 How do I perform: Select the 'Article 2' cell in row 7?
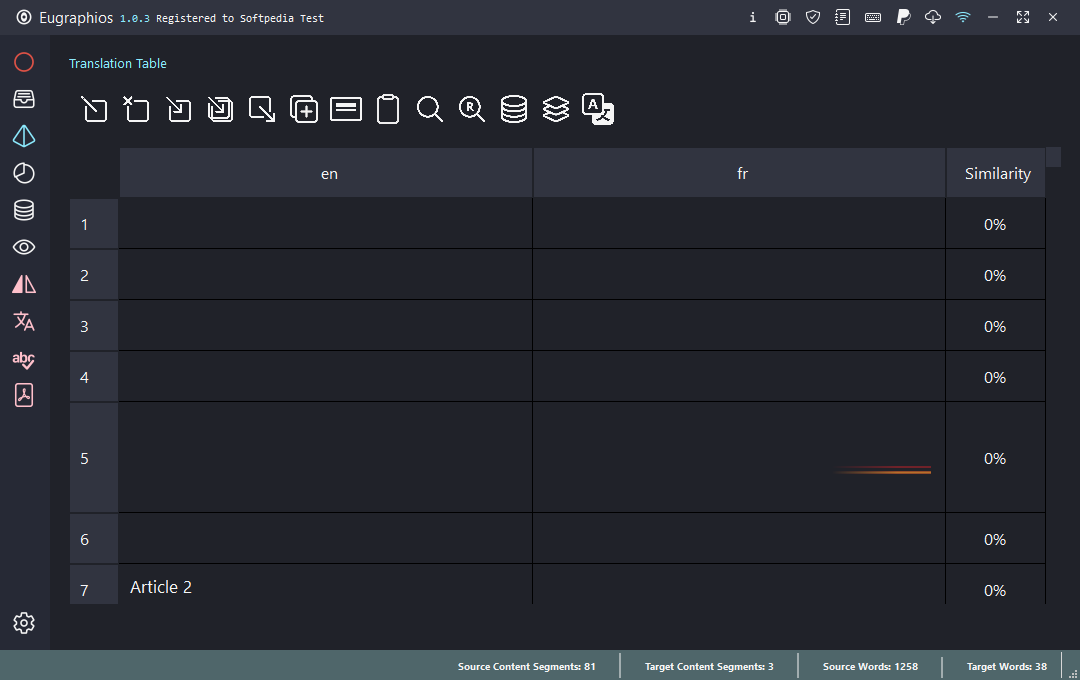pos(325,586)
